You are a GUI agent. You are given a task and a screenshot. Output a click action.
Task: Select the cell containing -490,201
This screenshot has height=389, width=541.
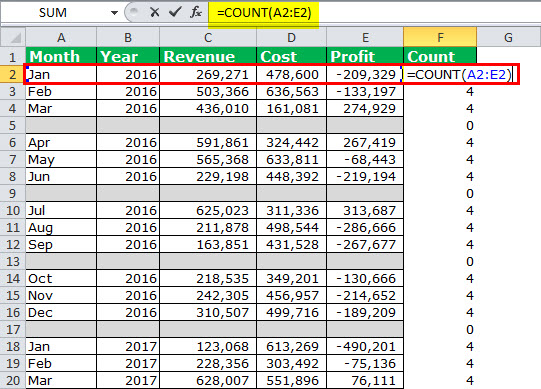(x=365, y=346)
